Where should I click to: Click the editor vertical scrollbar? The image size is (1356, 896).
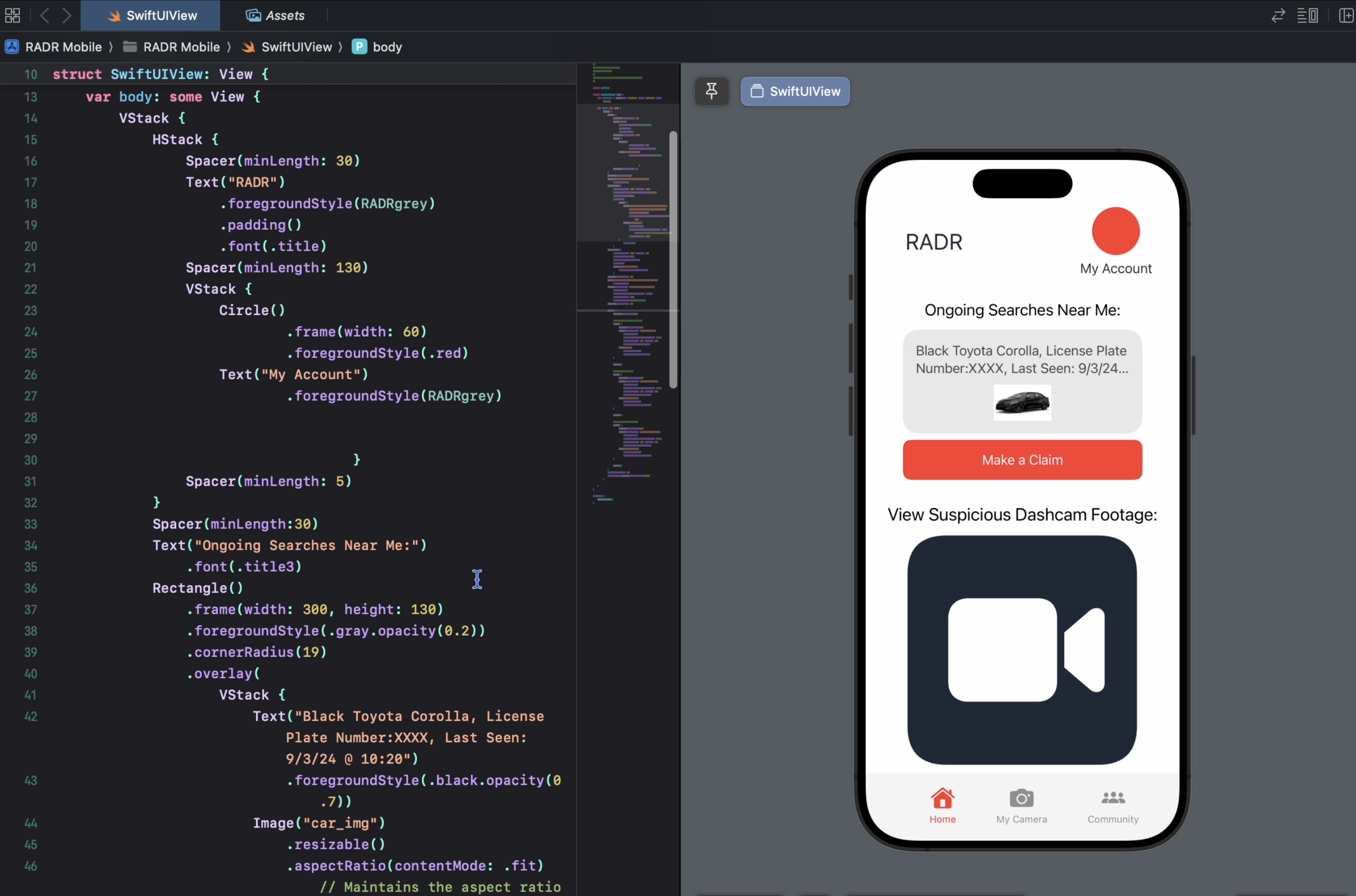(673, 260)
